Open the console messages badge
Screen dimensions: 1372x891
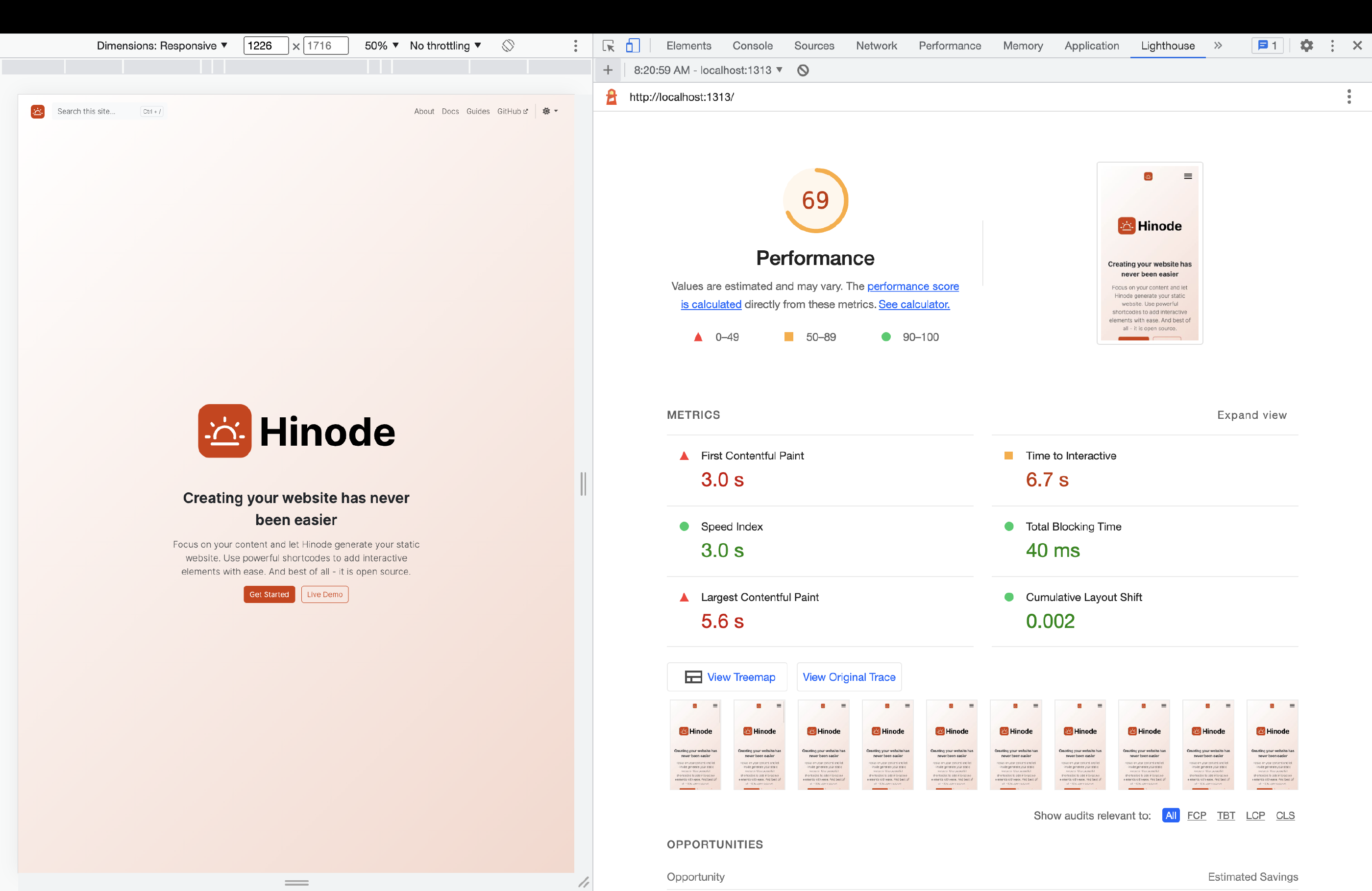click(1267, 46)
